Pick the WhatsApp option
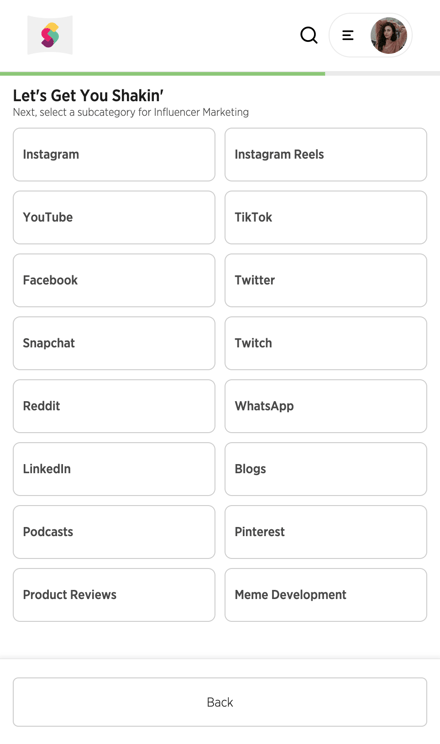 pyautogui.click(x=326, y=406)
